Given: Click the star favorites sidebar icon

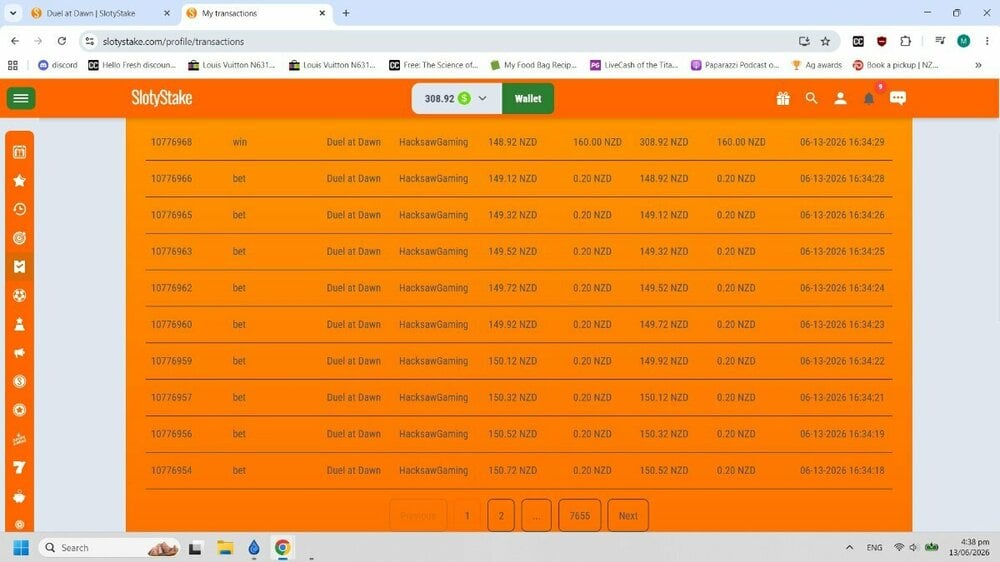Looking at the screenshot, I should point(20,181).
